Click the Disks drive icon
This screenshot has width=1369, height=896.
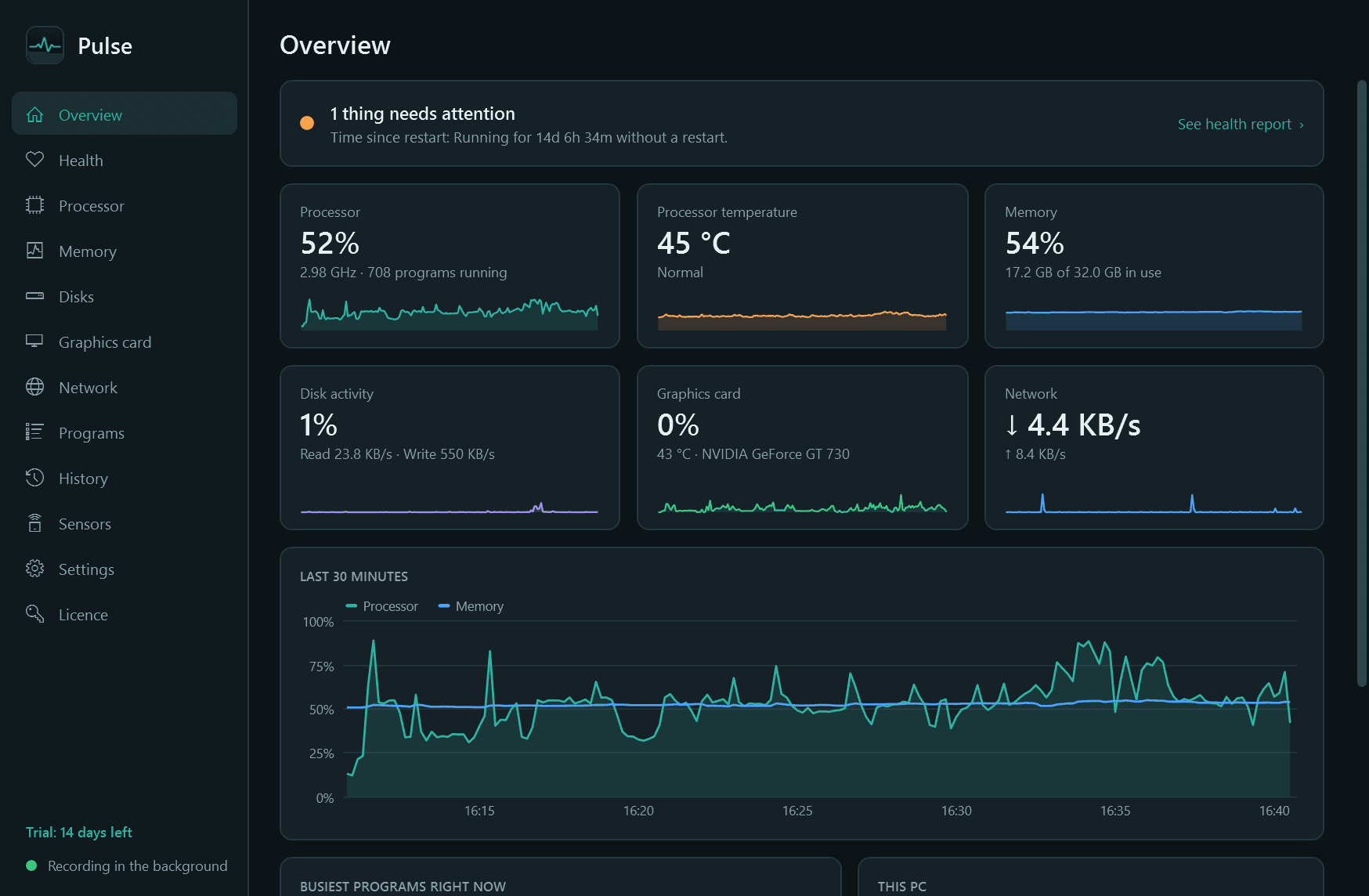tap(34, 296)
